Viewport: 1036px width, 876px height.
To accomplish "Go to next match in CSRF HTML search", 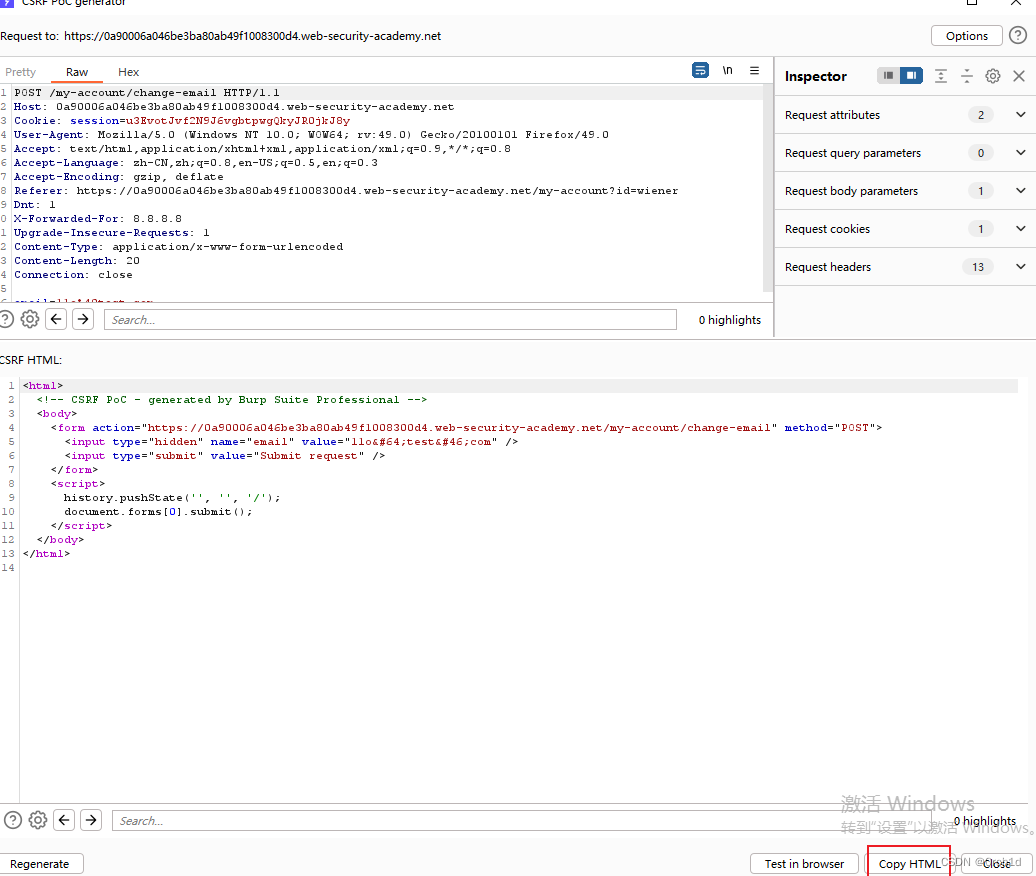I will pos(91,820).
